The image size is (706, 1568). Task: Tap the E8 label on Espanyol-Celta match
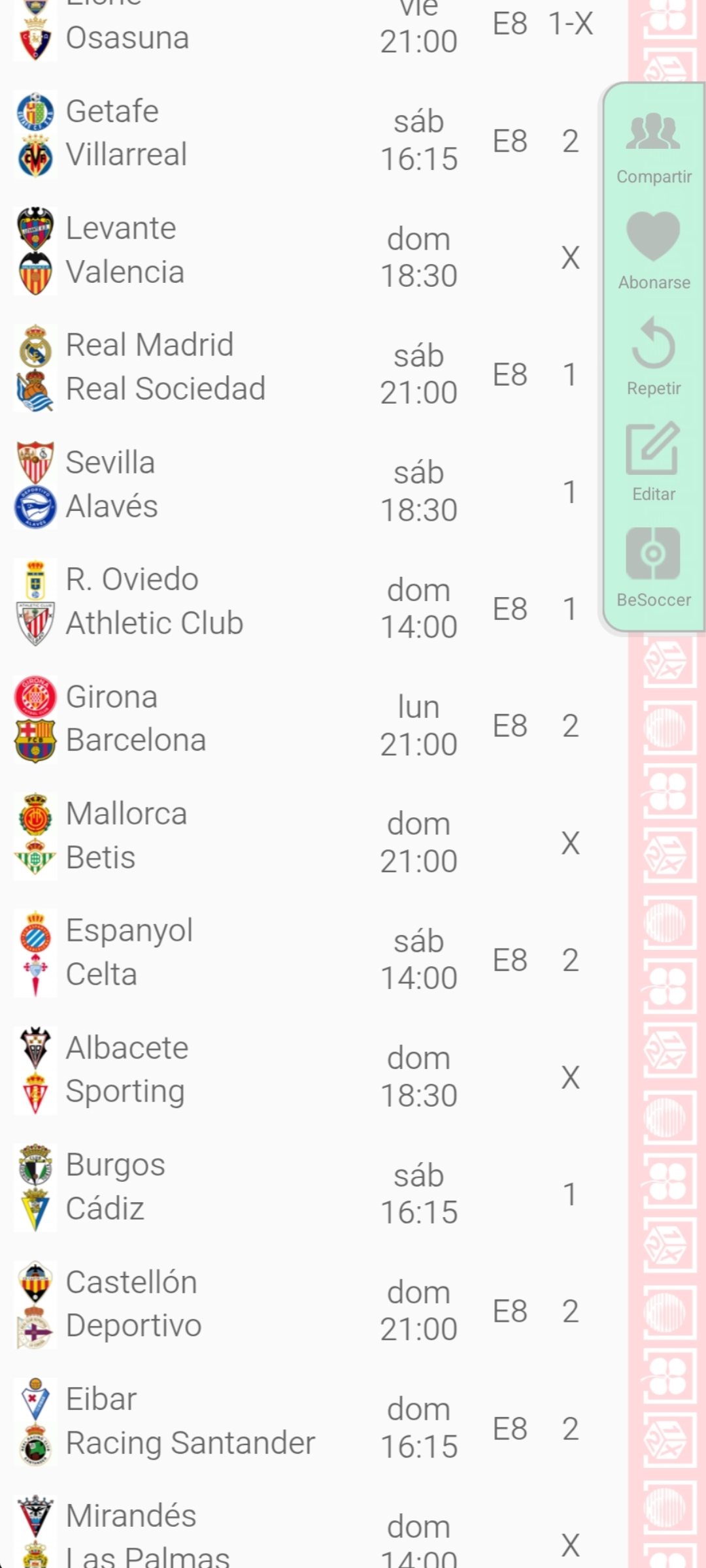(x=510, y=960)
